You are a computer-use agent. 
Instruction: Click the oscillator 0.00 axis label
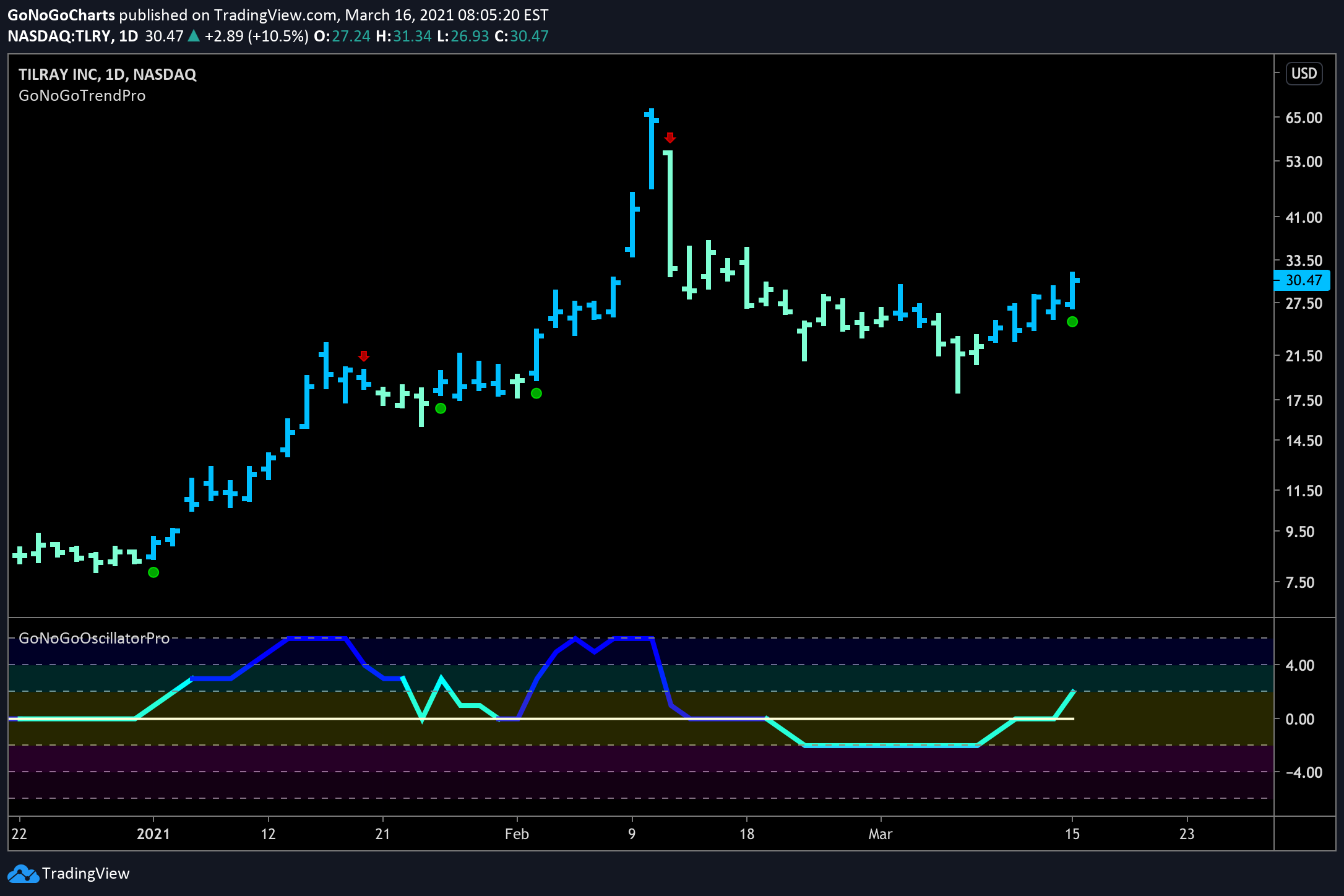[x=1300, y=719]
